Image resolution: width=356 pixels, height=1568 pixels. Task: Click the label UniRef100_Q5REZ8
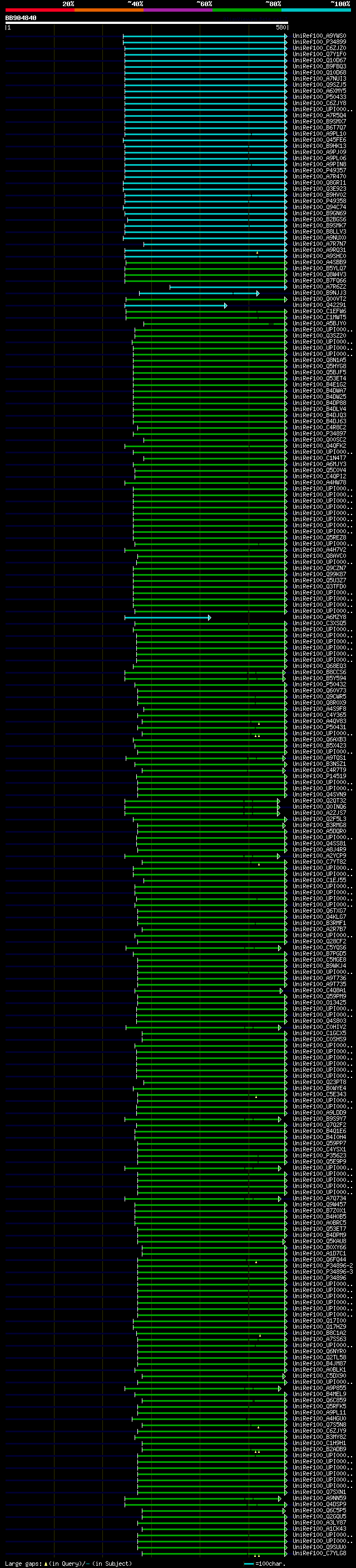319,537
